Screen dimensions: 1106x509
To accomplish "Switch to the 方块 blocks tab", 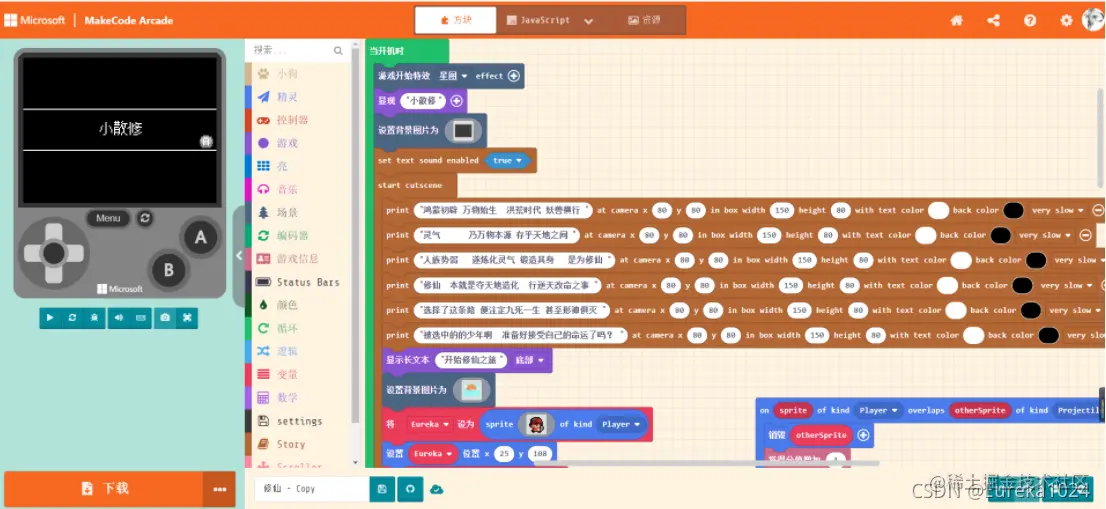I will (x=456, y=20).
